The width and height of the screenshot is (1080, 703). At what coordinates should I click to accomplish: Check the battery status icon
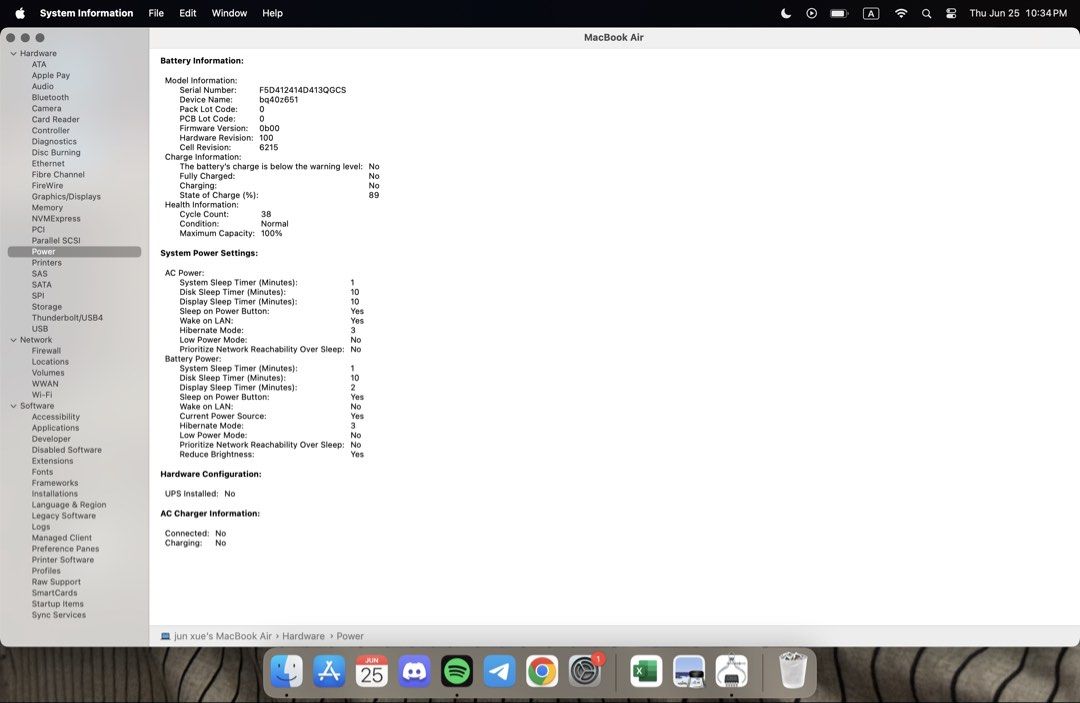(839, 13)
